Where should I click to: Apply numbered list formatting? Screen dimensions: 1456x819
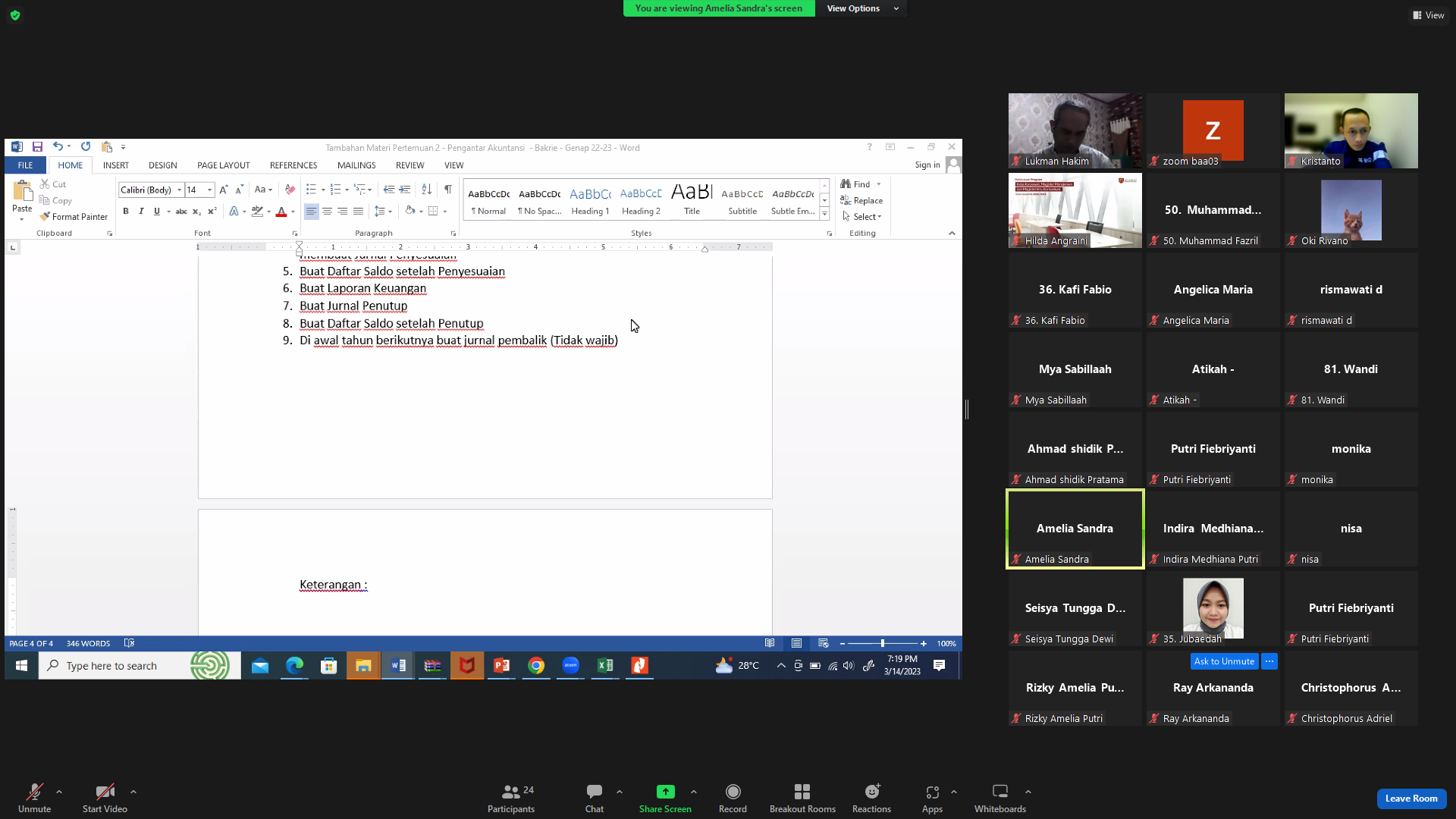point(335,190)
